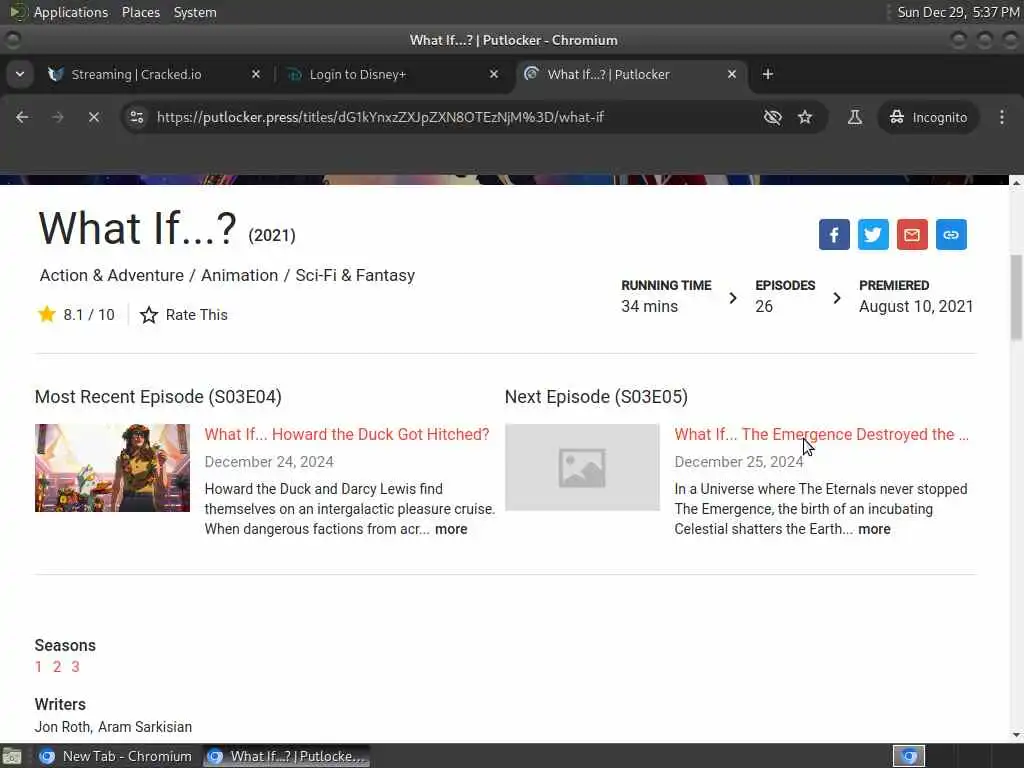Click the outlined Rate This star
This screenshot has width=1024, height=768.
(149, 315)
